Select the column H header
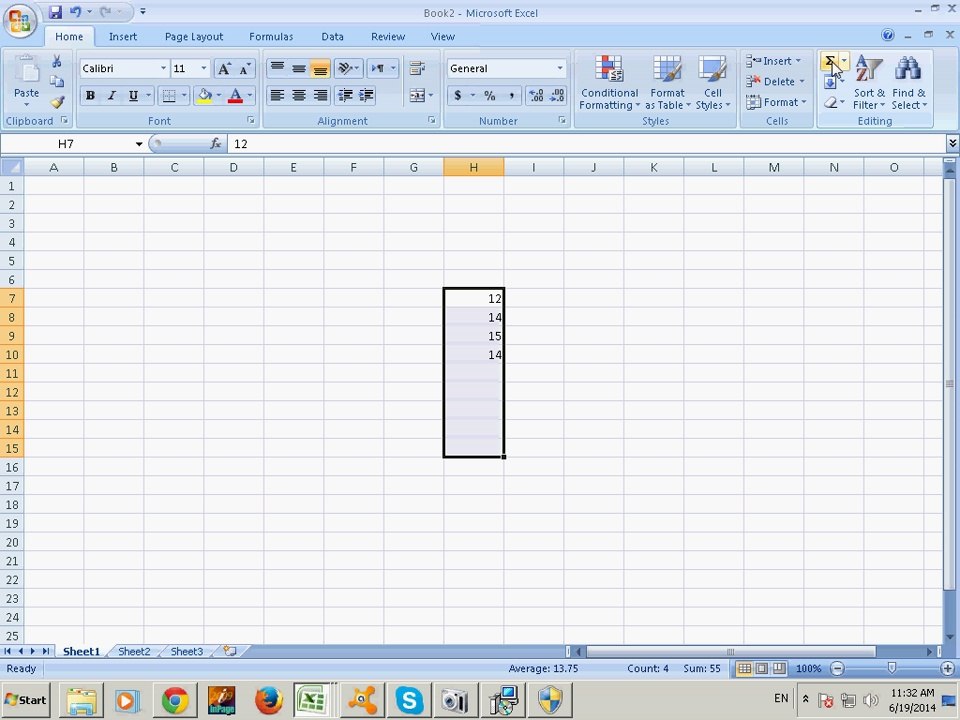960x720 pixels. pos(473,167)
